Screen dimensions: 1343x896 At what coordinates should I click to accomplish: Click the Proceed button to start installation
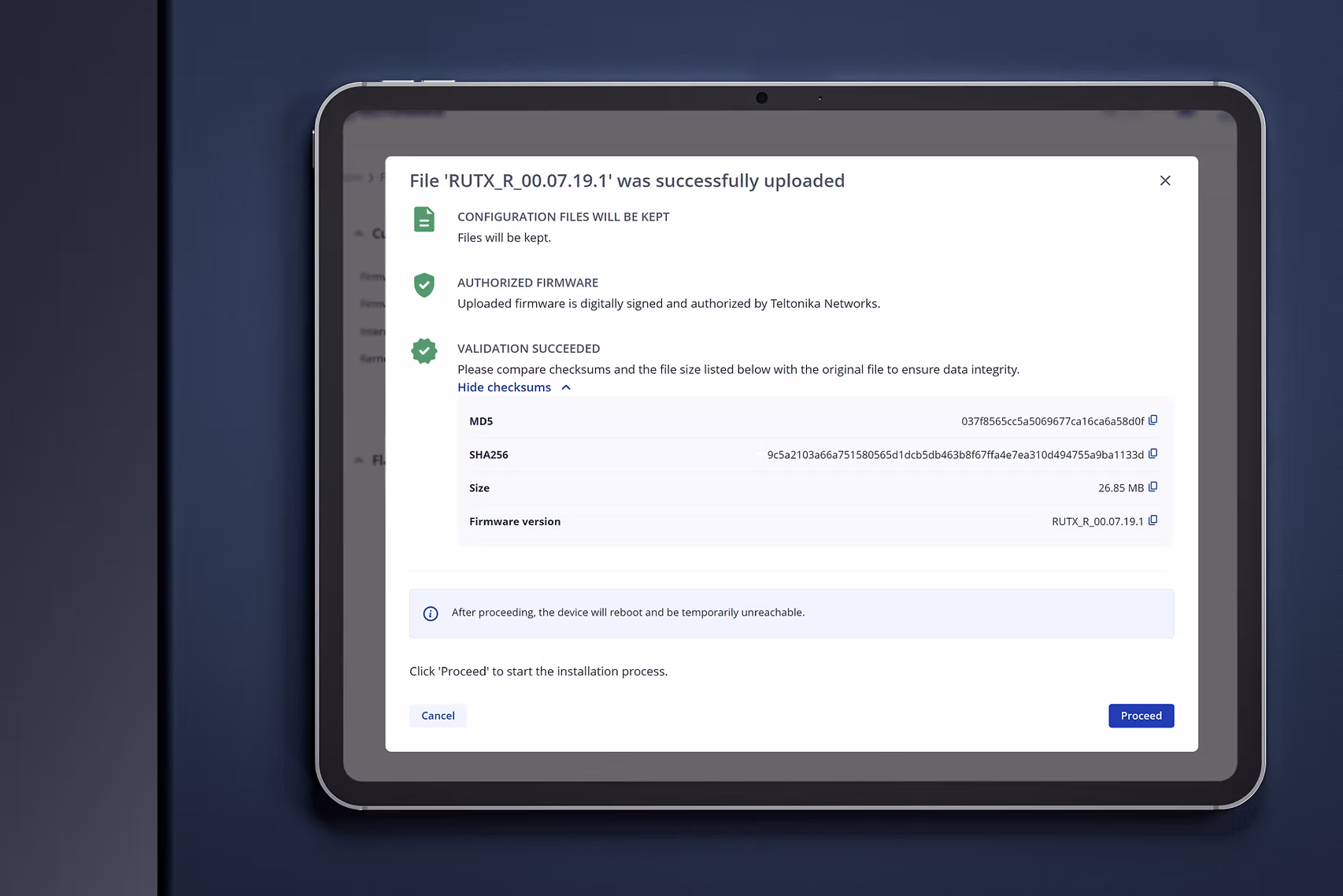click(x=1141, y=716)
